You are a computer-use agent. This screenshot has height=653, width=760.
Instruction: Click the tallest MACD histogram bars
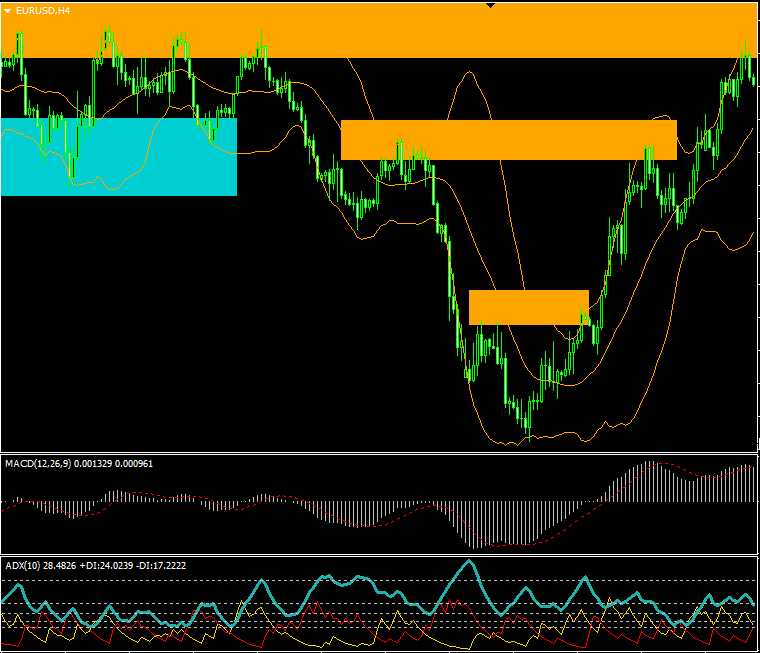(x=649, y=480)
